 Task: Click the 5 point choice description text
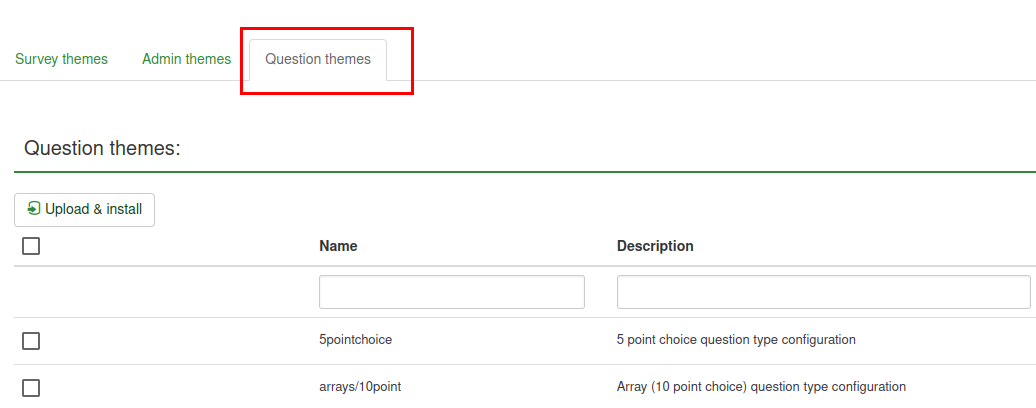point(736,340)
